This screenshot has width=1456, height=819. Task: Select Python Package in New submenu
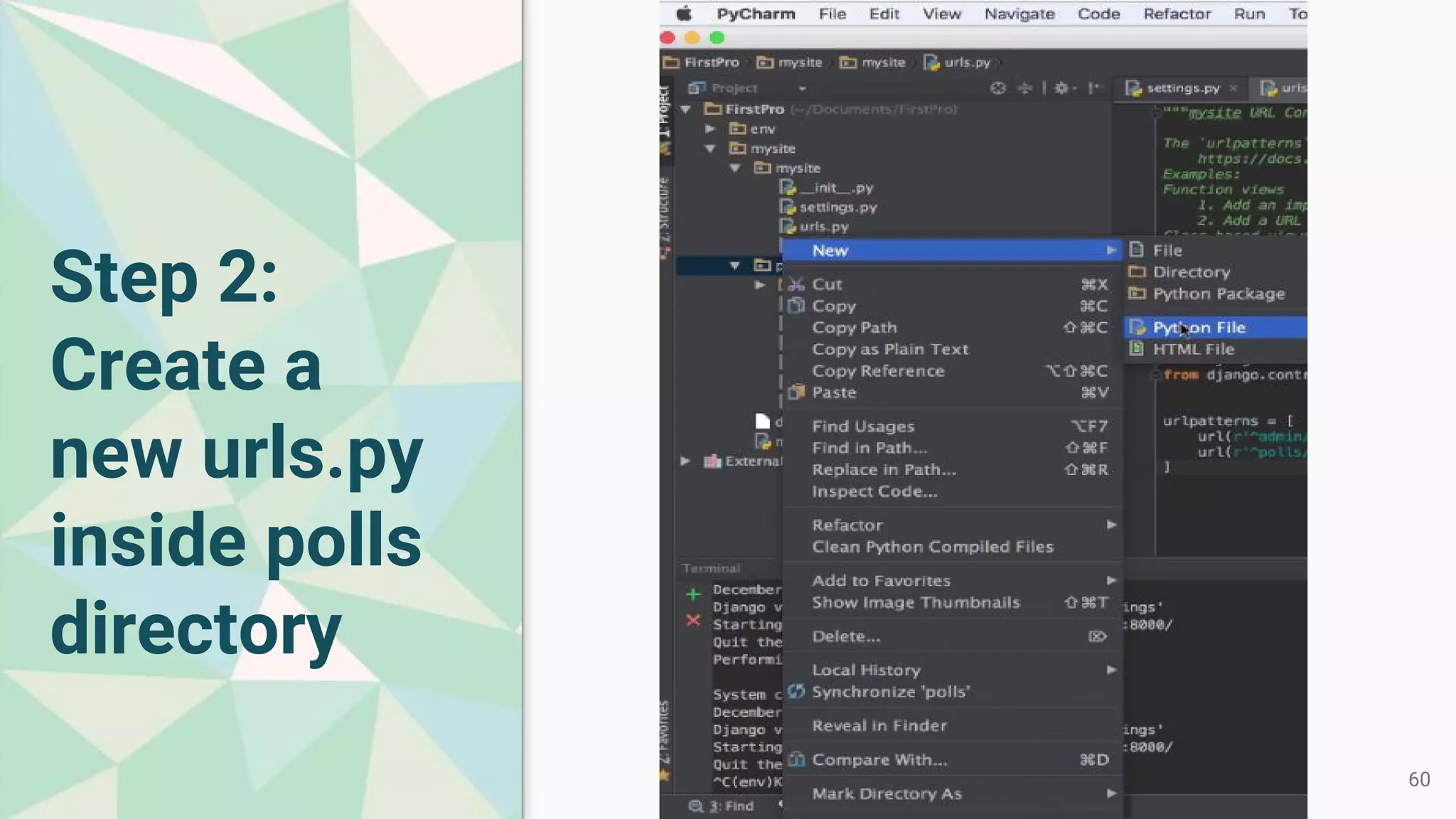click(1215, 294)
